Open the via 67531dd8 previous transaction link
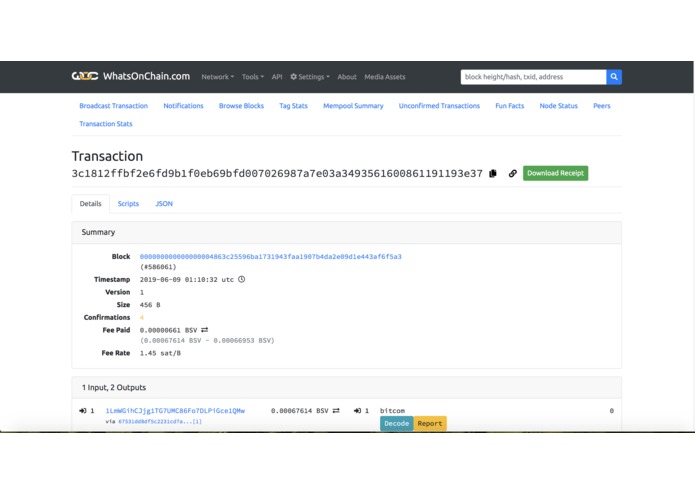This screenshot has height=494, width=695. [x=160, y=421]
